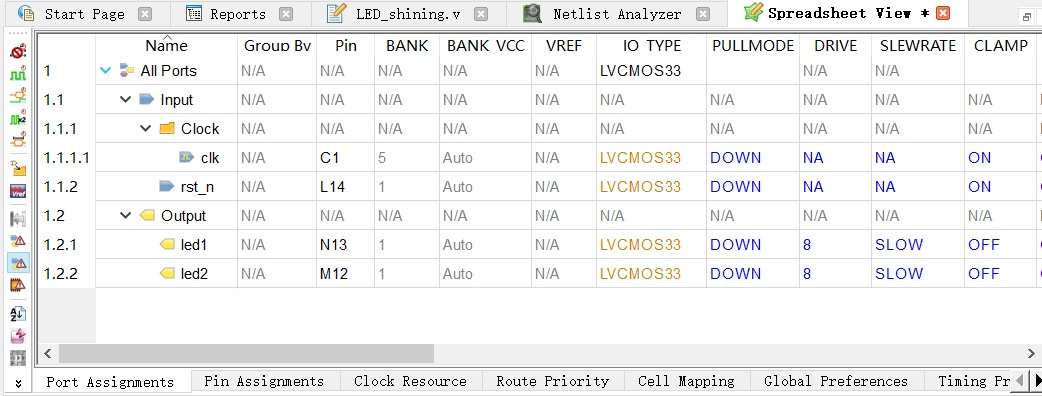
Task: Close the Spreadsheet View tab
Action: 943,13
